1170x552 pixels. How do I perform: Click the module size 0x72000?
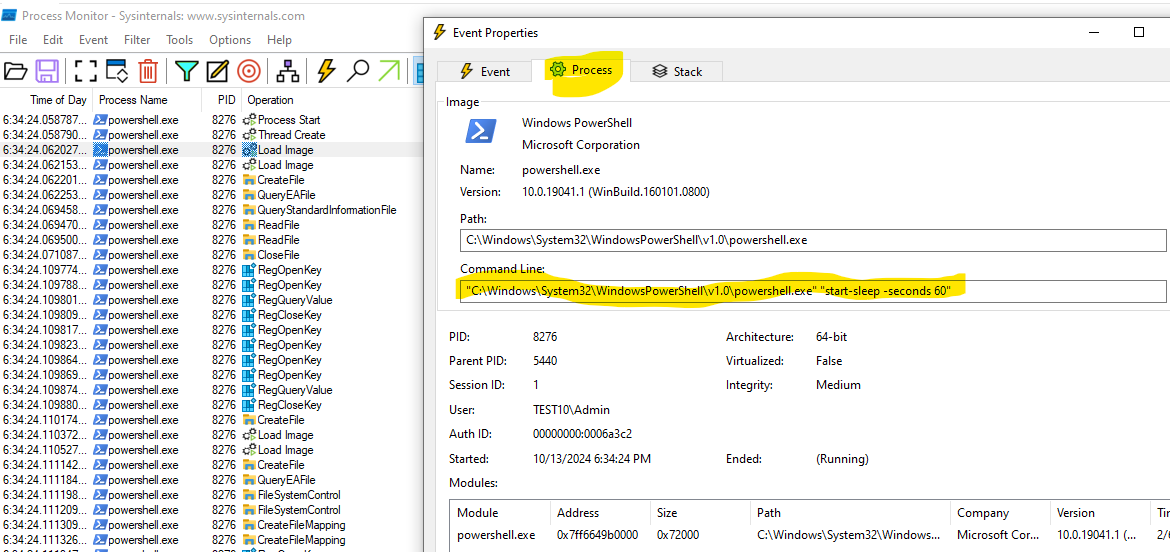pyautogui.click(x=678, y=535)
